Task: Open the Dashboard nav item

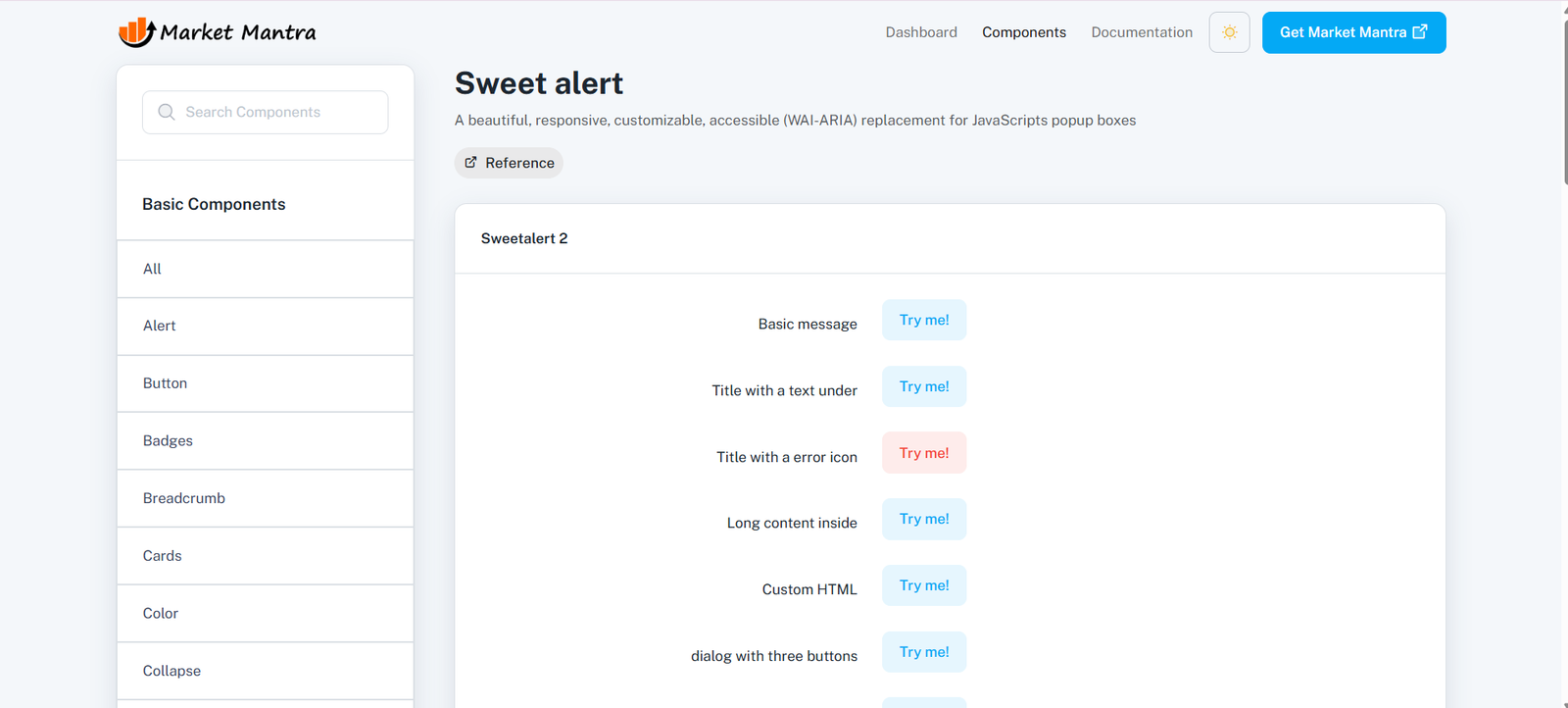Action: click(x=921, y=32)
